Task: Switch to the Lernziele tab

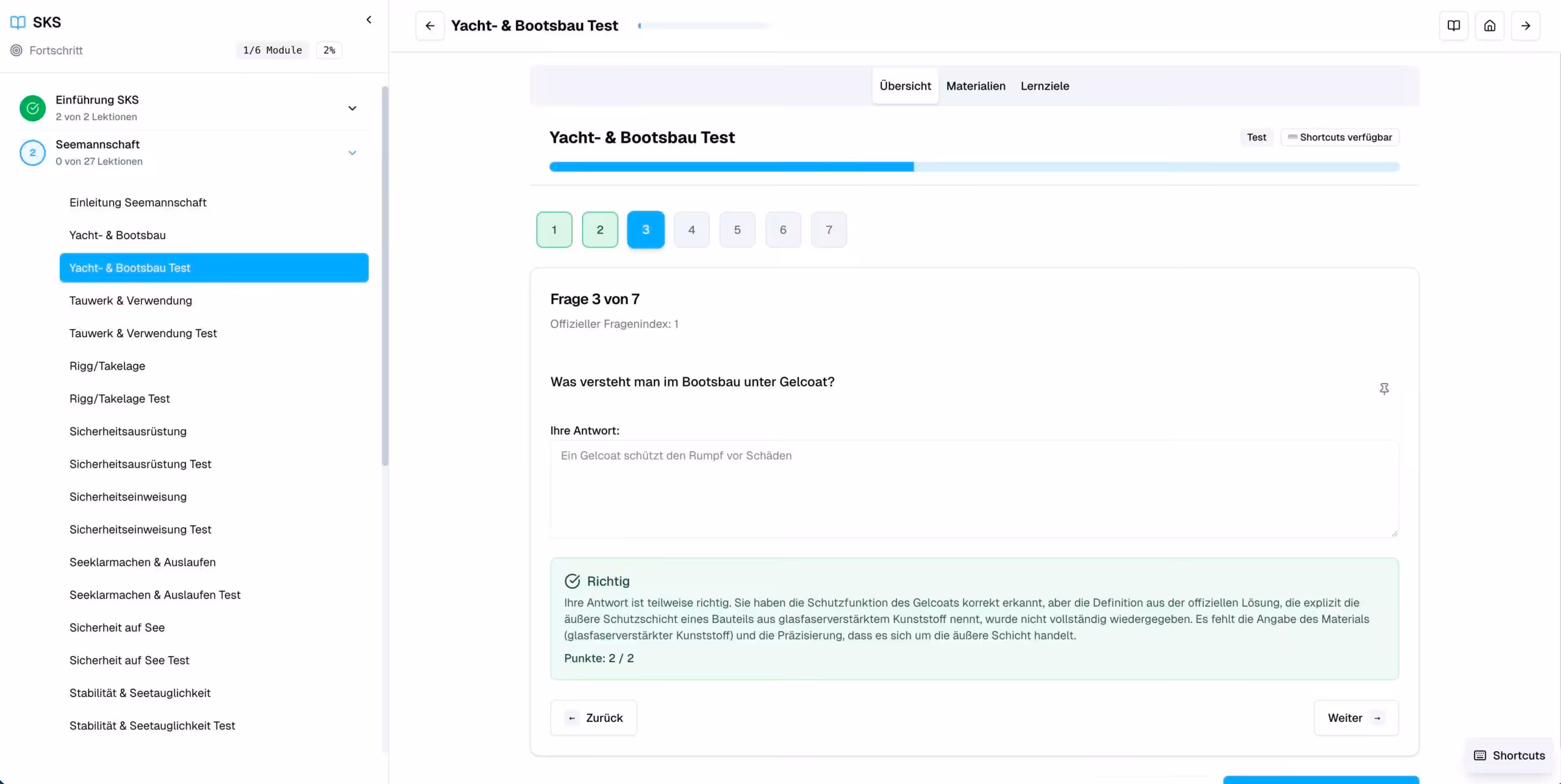Action: [1045, 86]
